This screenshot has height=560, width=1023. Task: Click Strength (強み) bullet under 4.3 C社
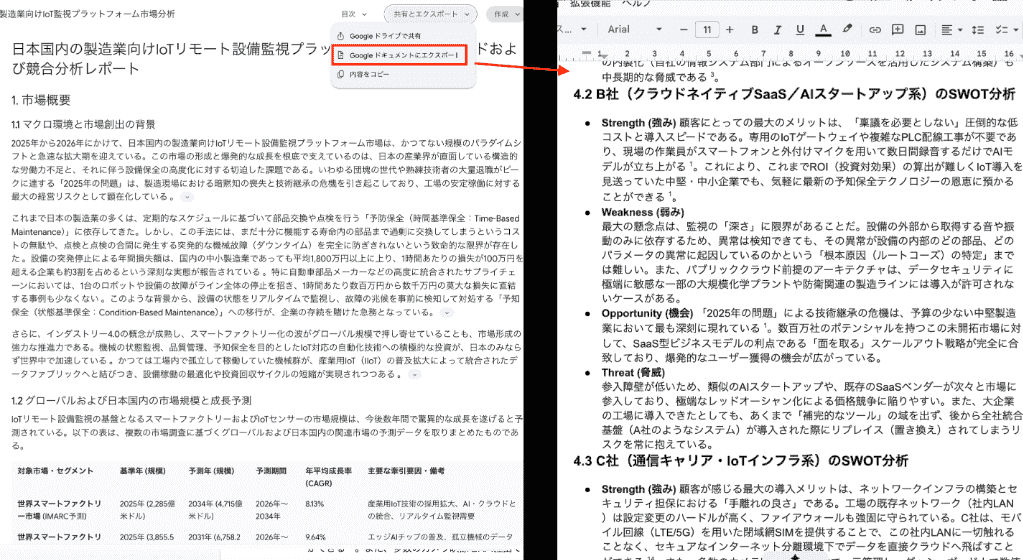point(639,489)
